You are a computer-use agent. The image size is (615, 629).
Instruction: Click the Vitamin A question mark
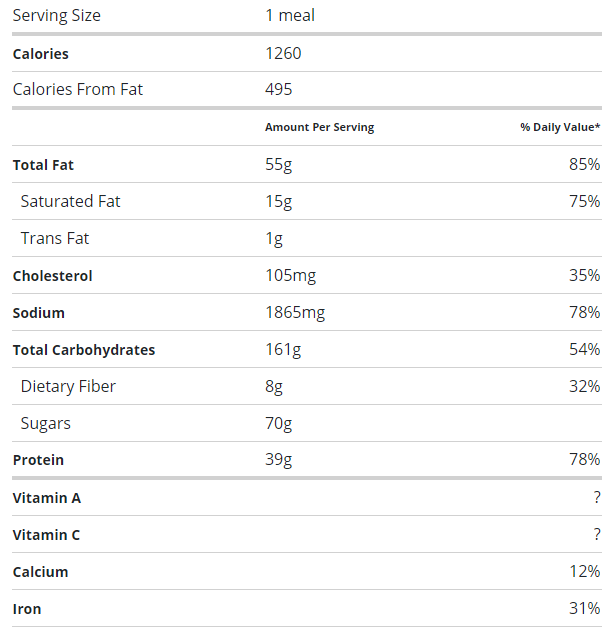pos(596,498)
